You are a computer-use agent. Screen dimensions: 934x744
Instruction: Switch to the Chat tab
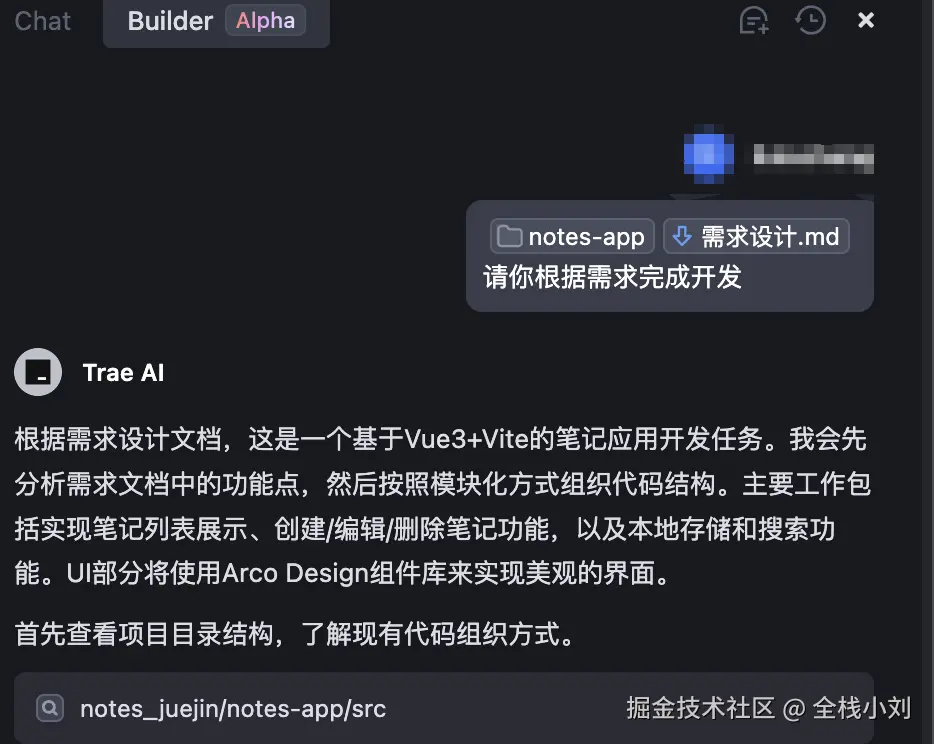(x=42, y=21)
